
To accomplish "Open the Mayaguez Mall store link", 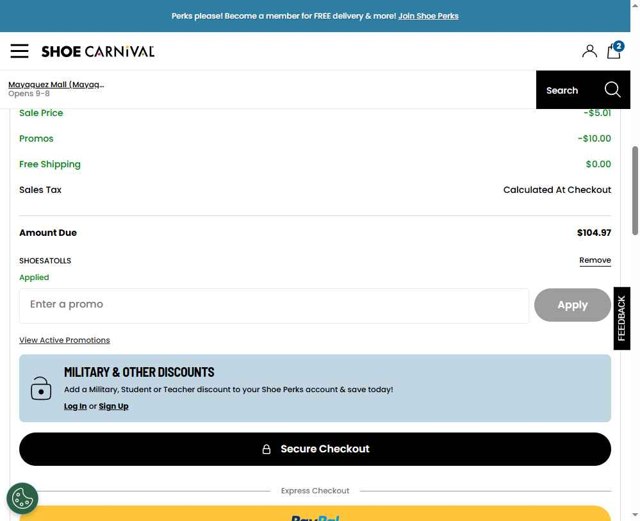I will point(56,85).
